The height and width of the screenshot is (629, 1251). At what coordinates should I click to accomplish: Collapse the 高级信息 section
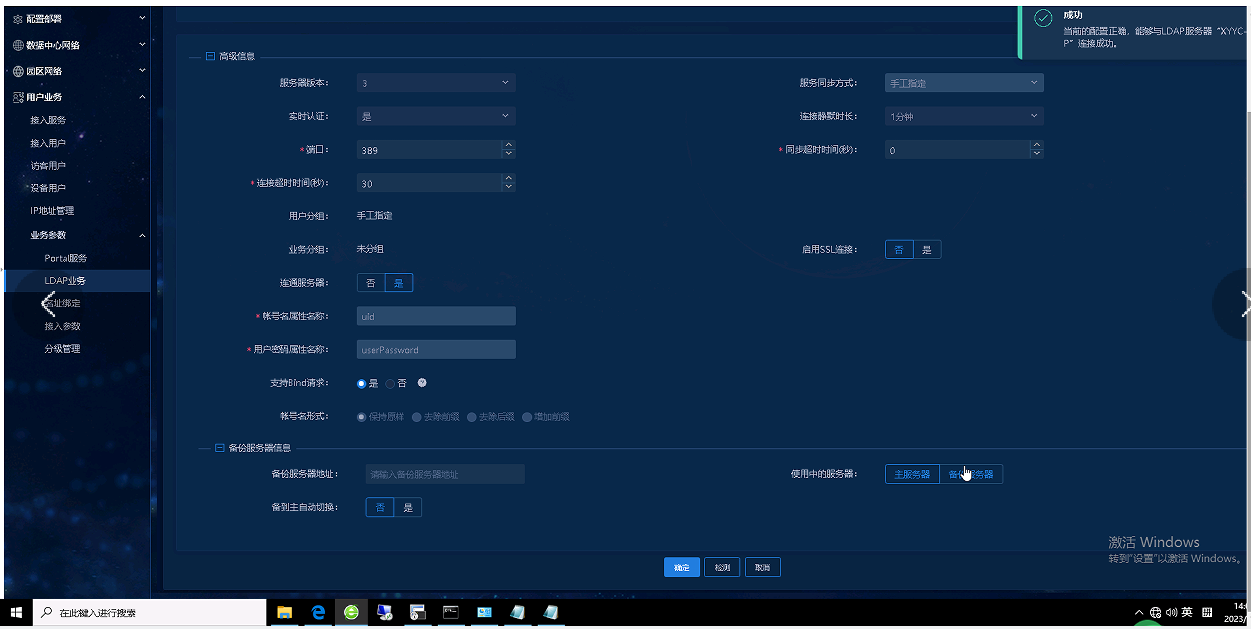point(210,56)
